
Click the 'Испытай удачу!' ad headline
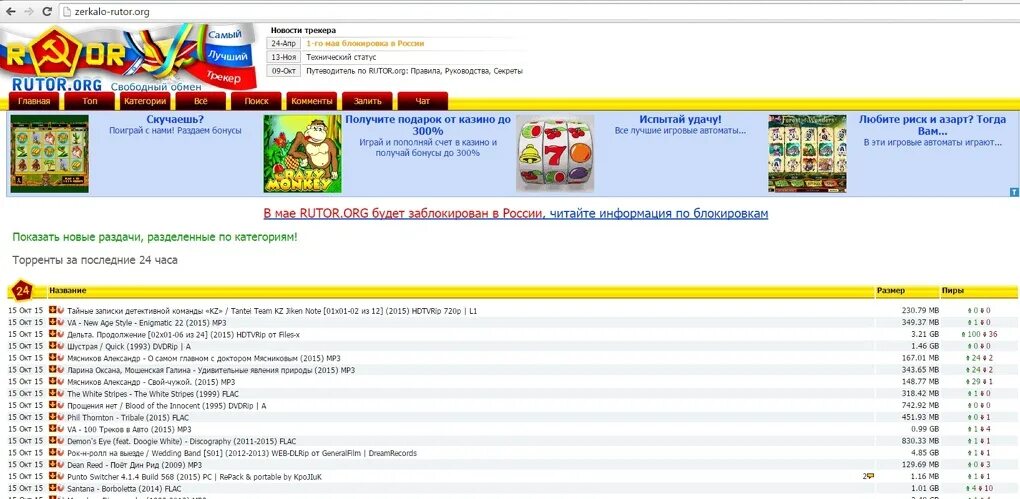pyautogui.click(x=680, y=120)
